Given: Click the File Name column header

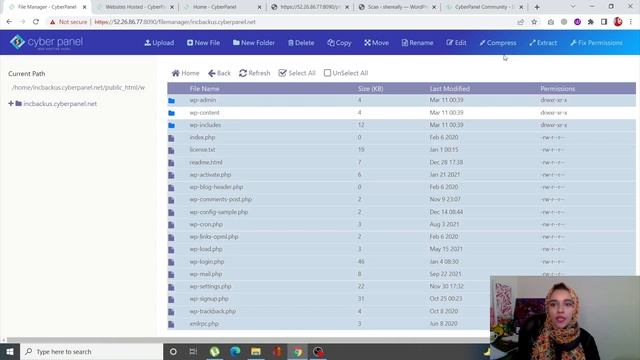Looking at the screenshot, I should tap(204, 89).
